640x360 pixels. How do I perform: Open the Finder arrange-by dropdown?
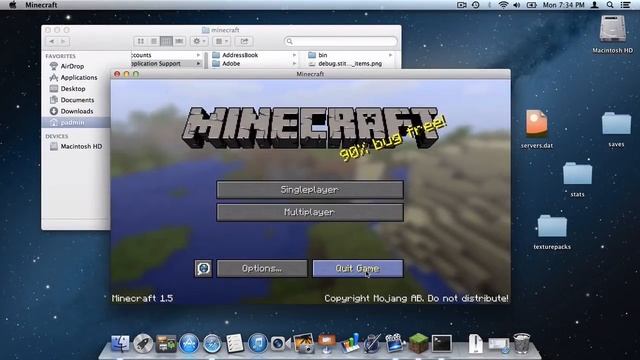pos(222,41)
